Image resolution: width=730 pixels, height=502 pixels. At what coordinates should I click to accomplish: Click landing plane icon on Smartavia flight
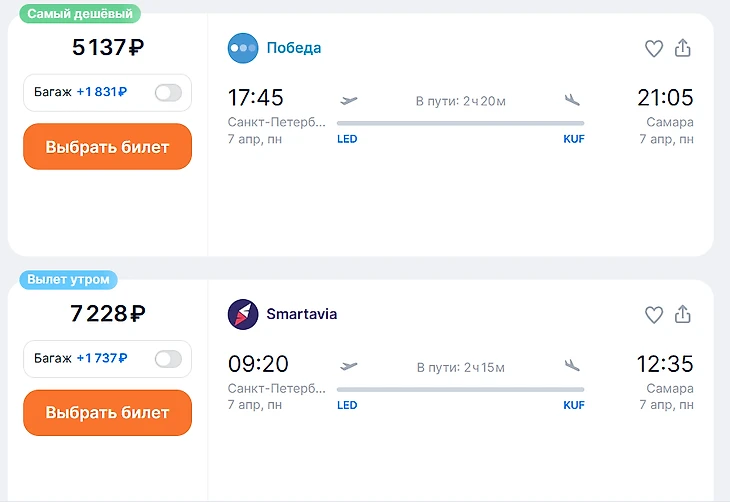[x=572, y=366]
